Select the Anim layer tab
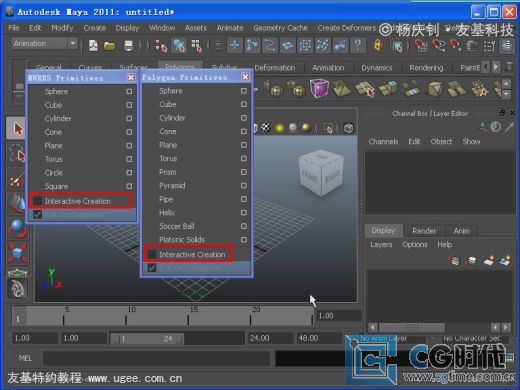The width and height of the screenshot is (520, 390). click(x=461, y=231)
